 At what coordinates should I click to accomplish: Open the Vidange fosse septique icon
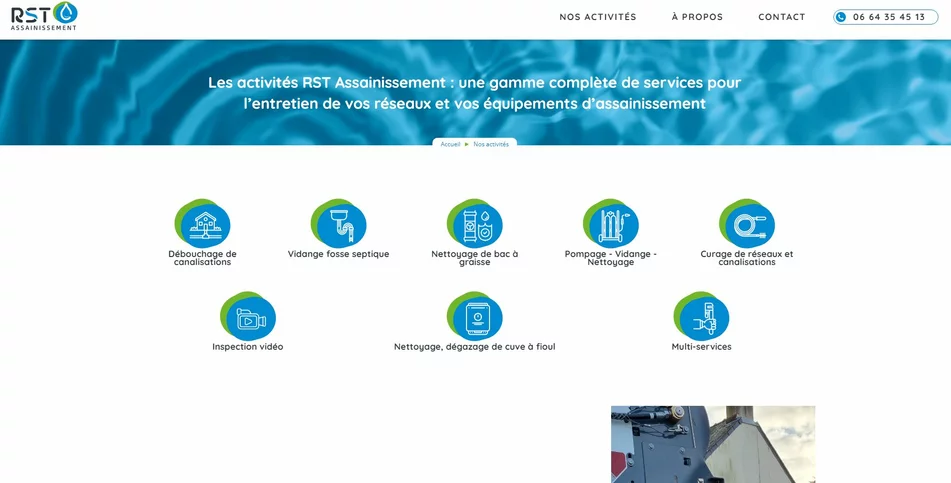click(339, 223)
